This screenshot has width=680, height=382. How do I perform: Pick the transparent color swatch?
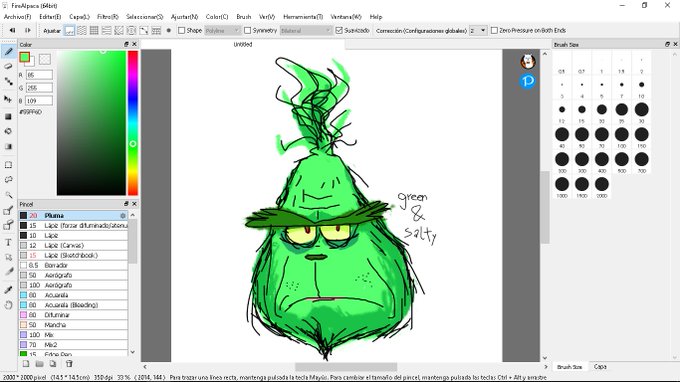click(x=45, y=59)
